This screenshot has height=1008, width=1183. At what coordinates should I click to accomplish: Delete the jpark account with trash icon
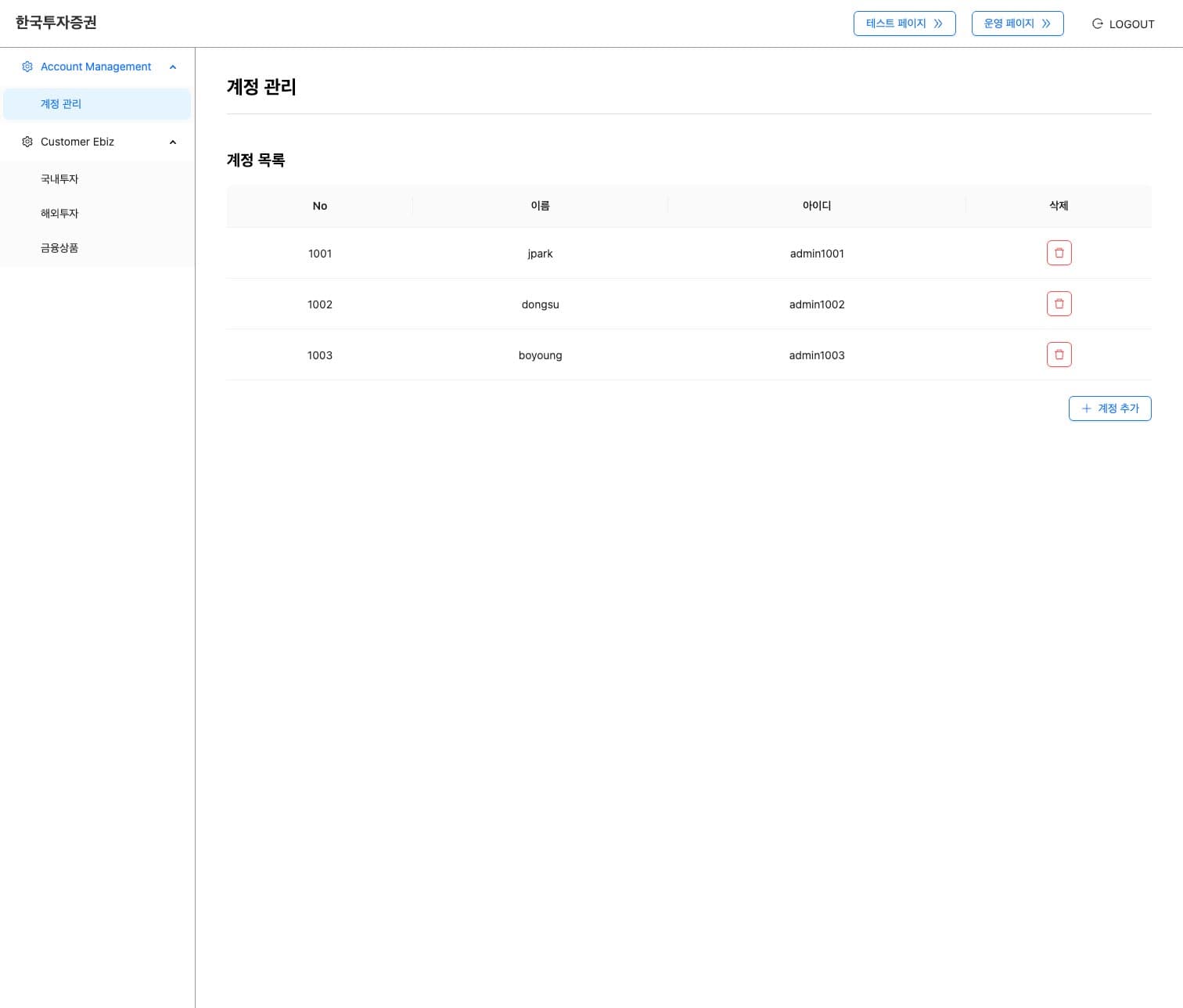point(1059,253)
